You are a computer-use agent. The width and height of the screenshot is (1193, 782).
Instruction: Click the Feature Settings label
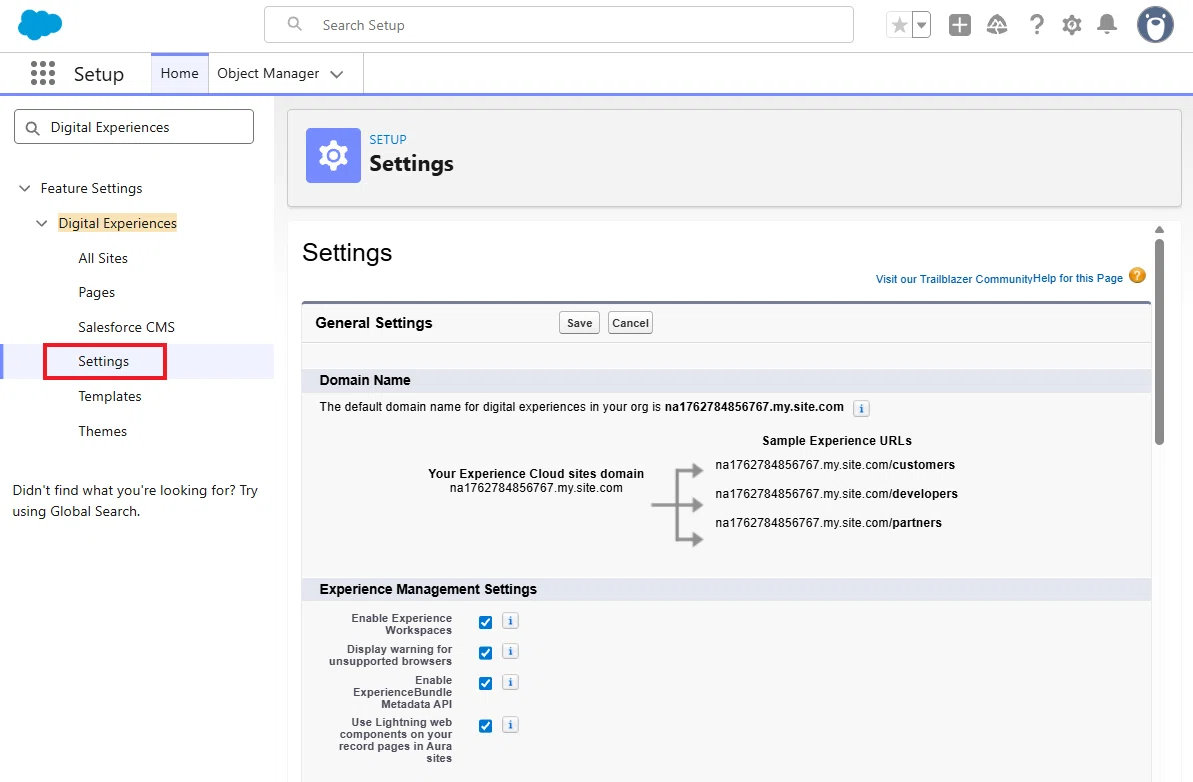[91, 188]
